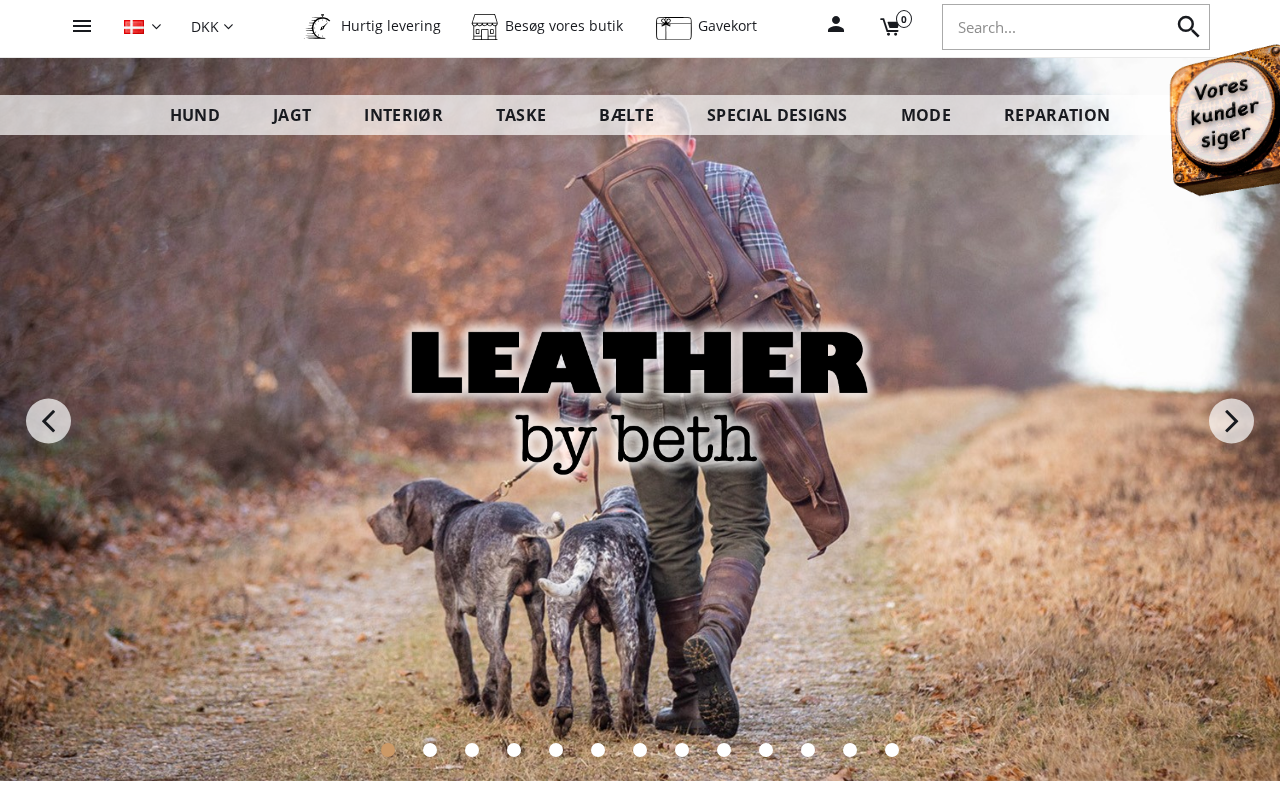Go to the REPARATION page
This screenshot has width=1280, height=800.
tap(1057, 115)
